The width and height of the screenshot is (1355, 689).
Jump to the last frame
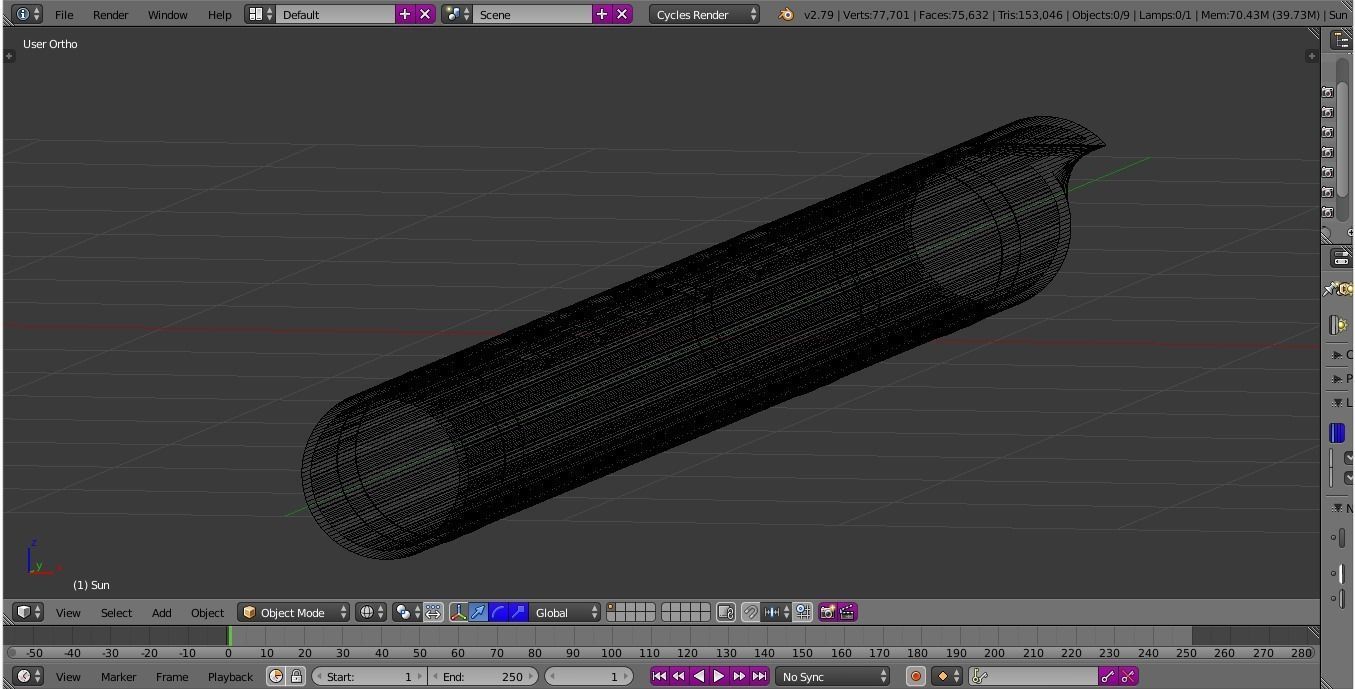[x=759, y=676]
